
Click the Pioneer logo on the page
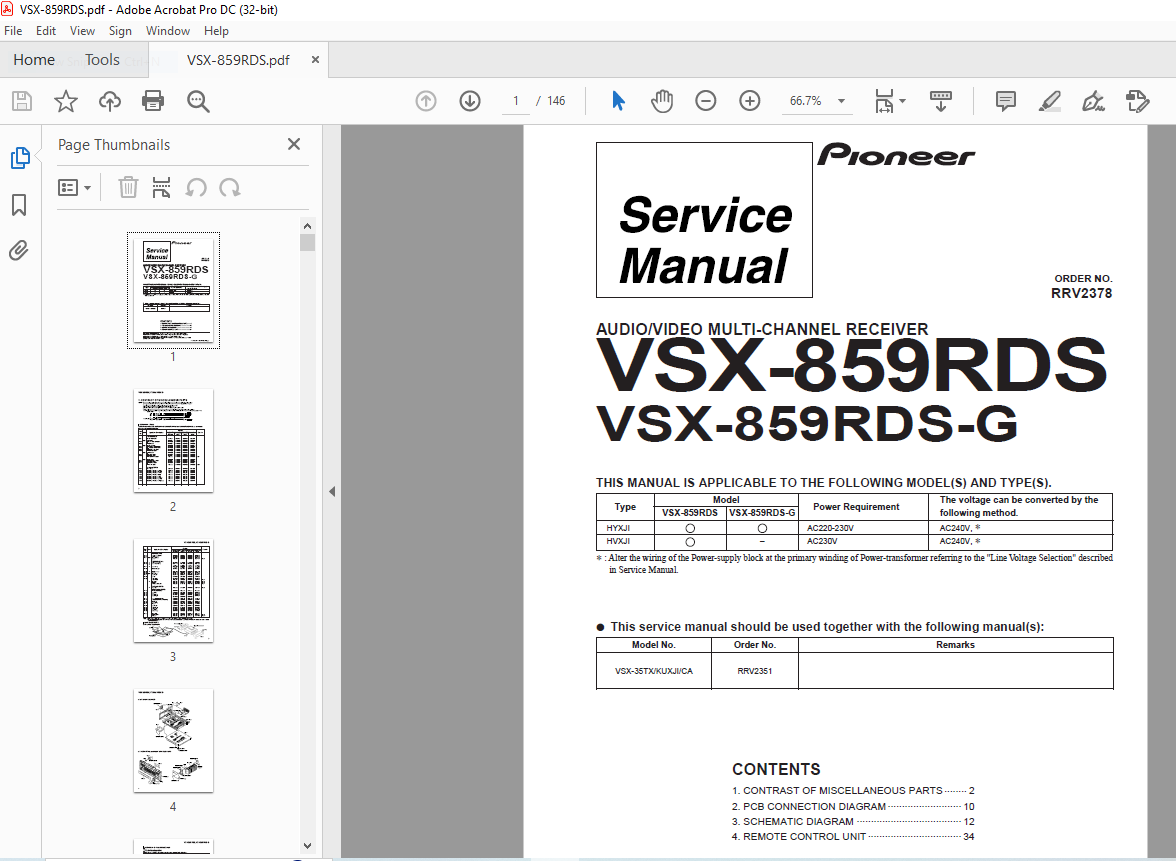click(896, 155)
